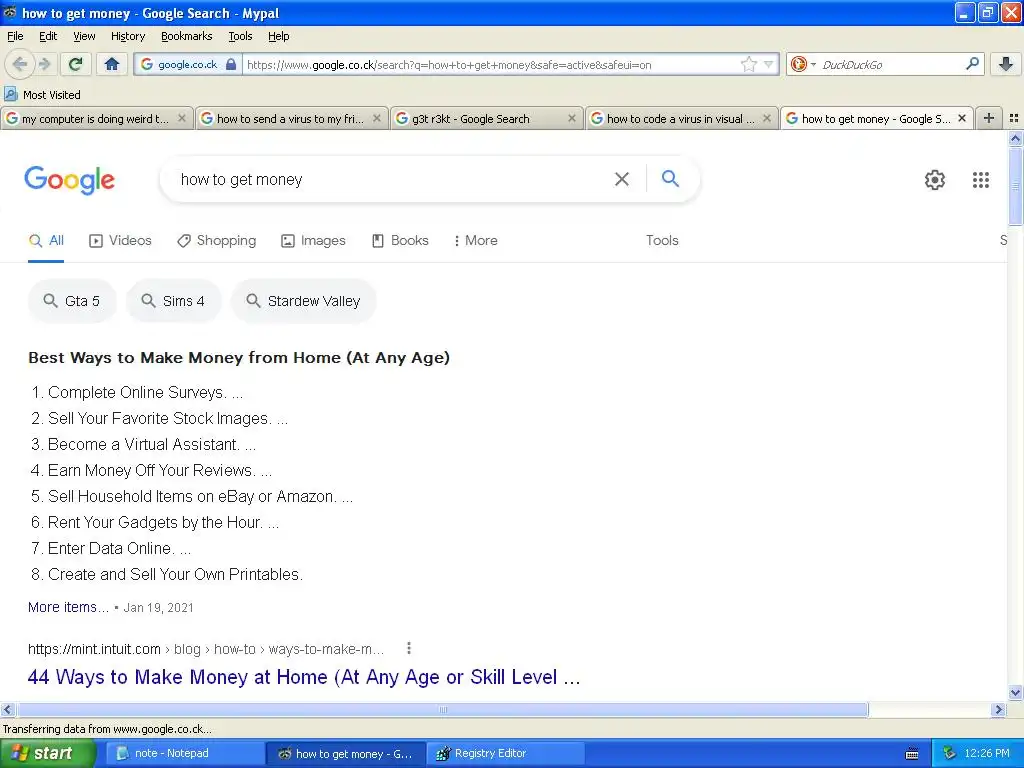1024x768 pixels.
Task: Switch to Registry Editor in the taskbar
Action: pos(505,753)
